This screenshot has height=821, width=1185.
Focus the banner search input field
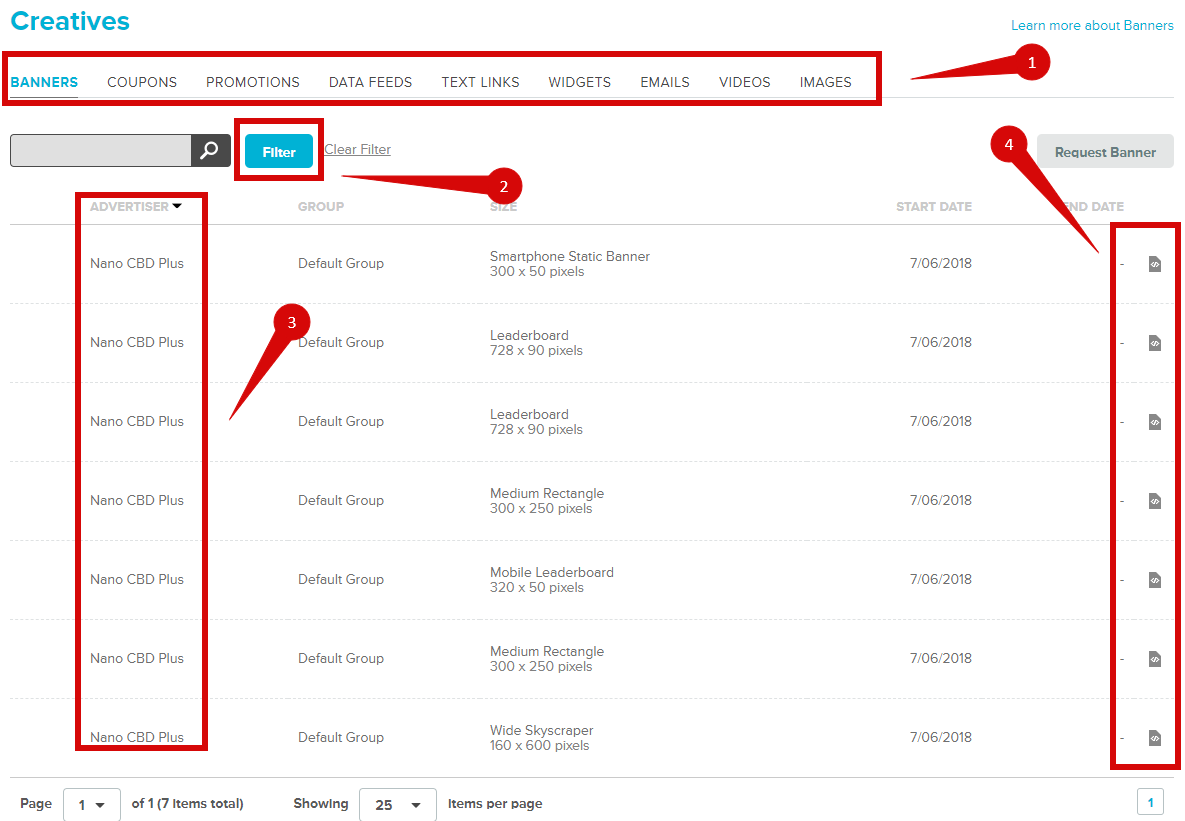point(100,151)
